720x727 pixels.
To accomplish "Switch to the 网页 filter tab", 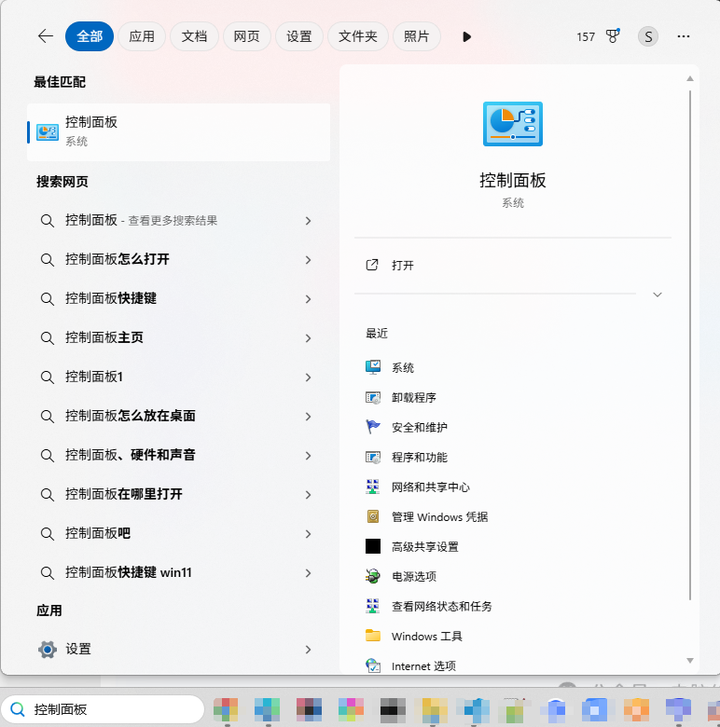I will [246, 36].
